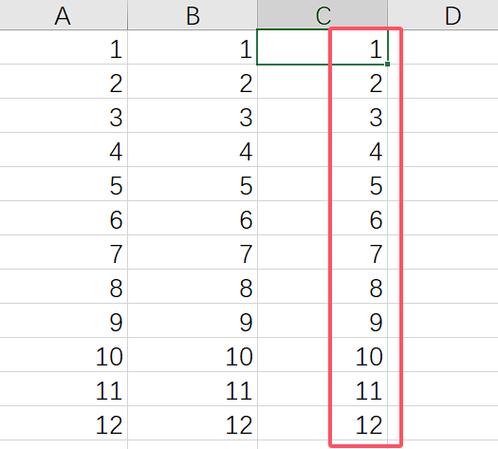Select column C header
The height and width of the screenshot is (449, 498).
click(x=322, y=15)
